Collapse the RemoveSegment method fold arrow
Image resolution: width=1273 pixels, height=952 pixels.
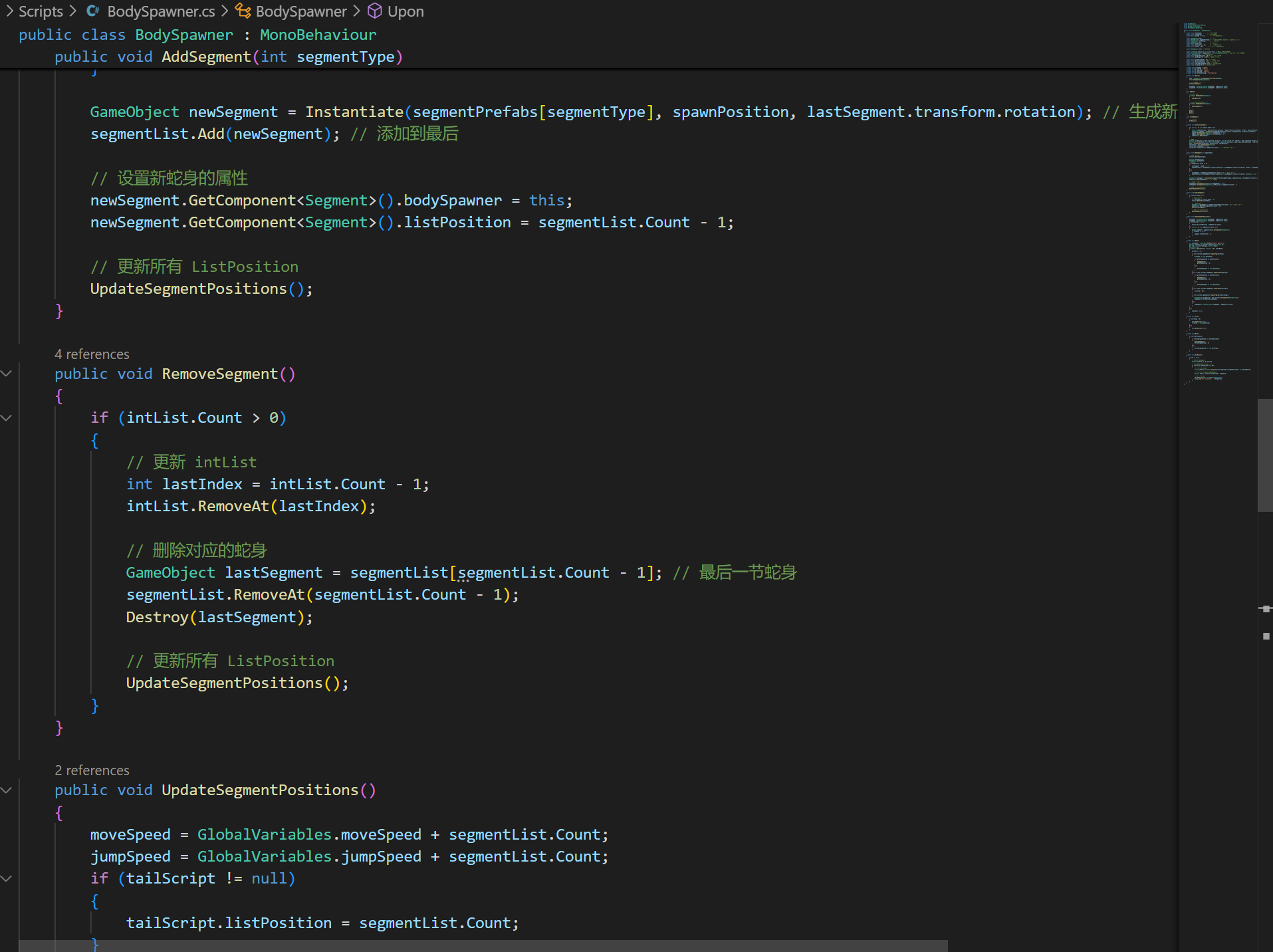[7, 374]
